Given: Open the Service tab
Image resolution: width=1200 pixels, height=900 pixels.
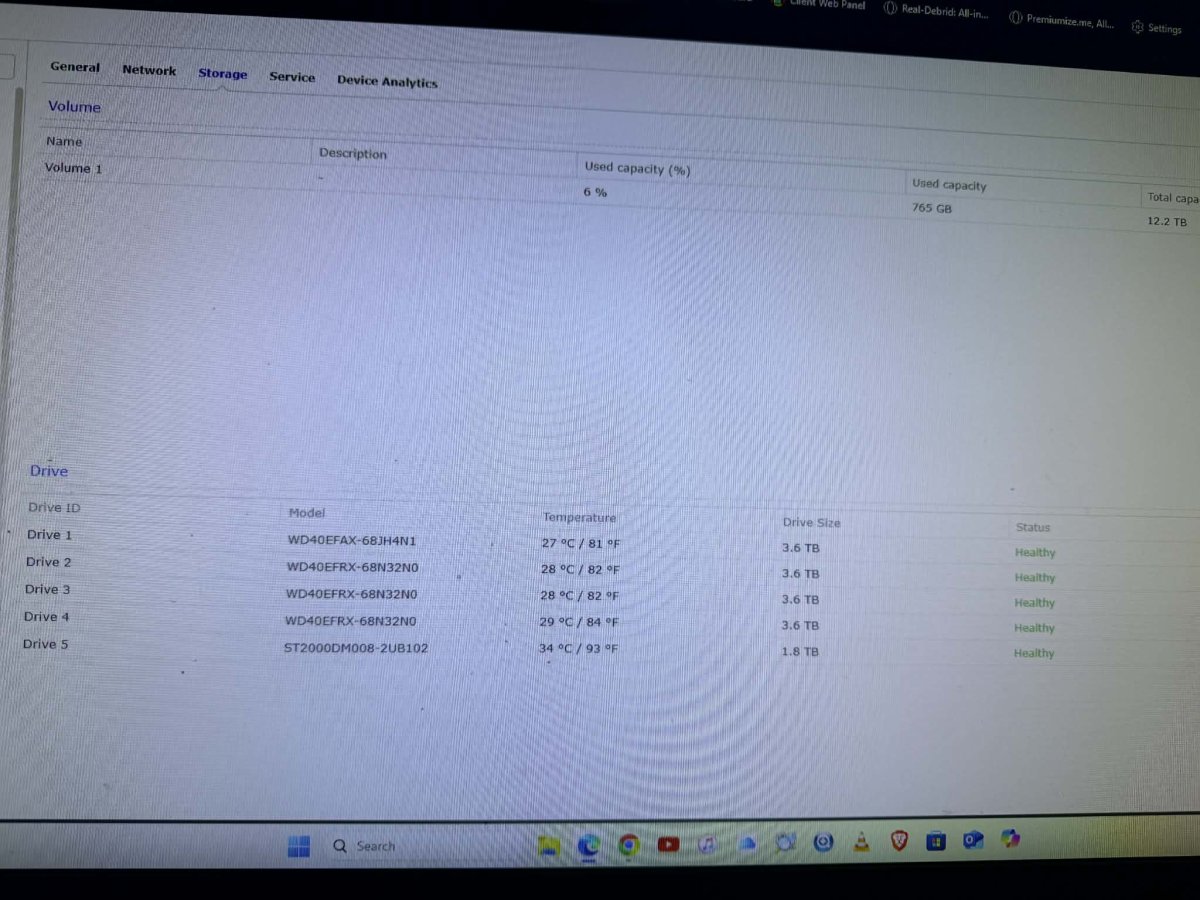Looking at the screenshot, I should (292, 77).
